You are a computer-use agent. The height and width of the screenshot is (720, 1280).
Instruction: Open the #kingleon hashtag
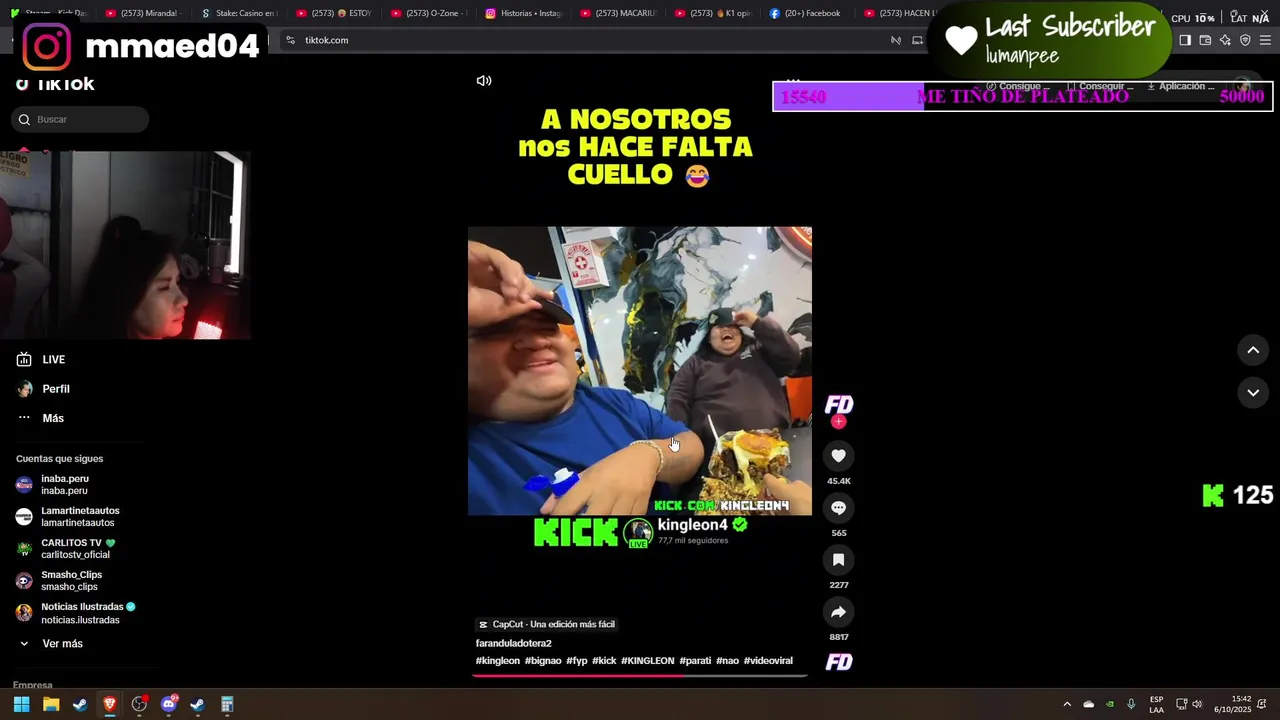pyautogui.click(x=498, y=661)
